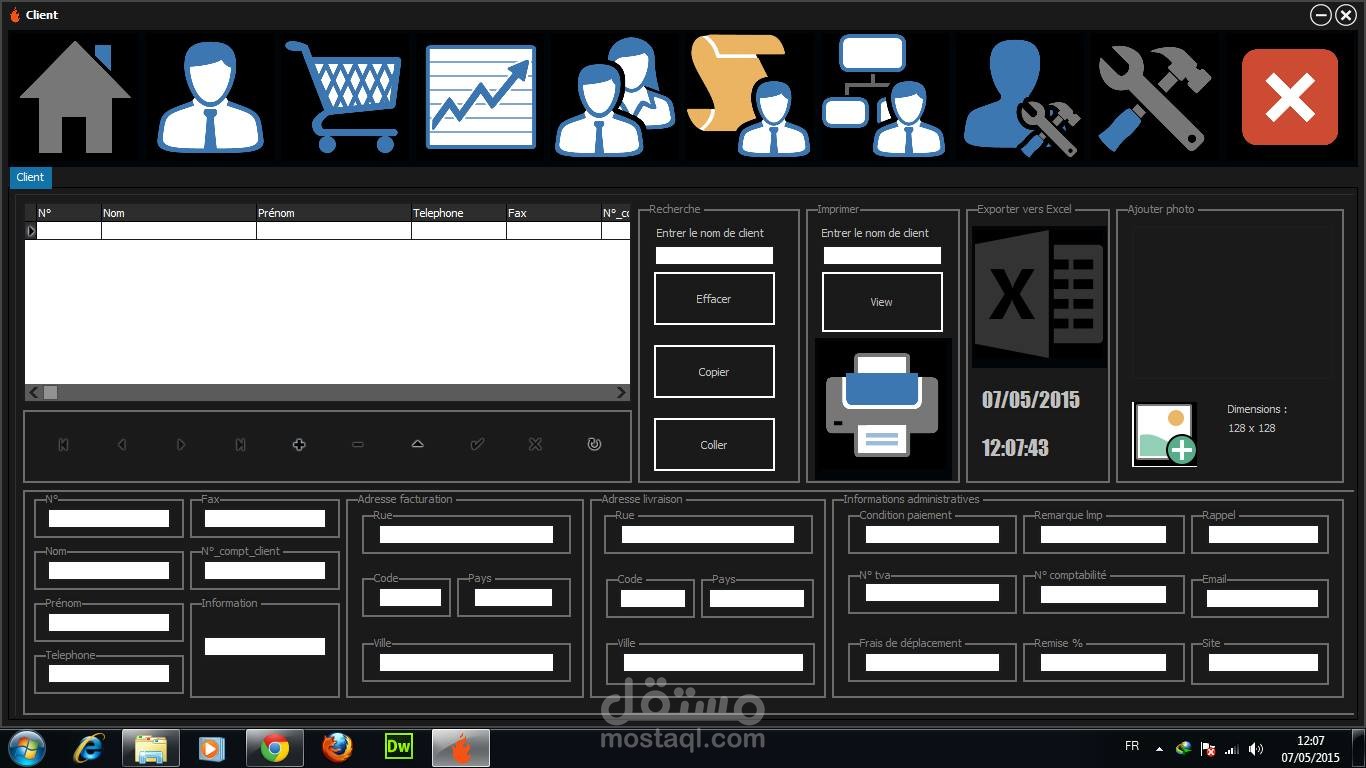Click the Telephone column header in grid

tap(459, 213)
